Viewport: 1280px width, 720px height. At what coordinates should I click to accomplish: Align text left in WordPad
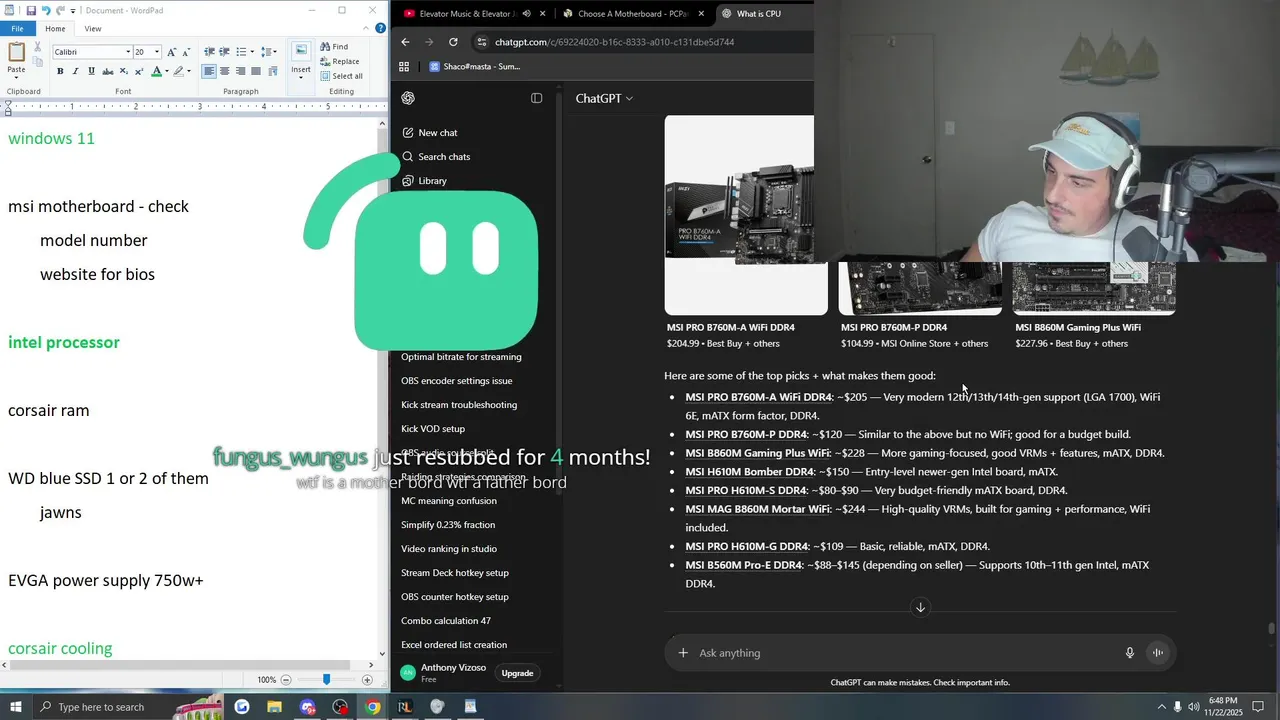coord(209,71)
